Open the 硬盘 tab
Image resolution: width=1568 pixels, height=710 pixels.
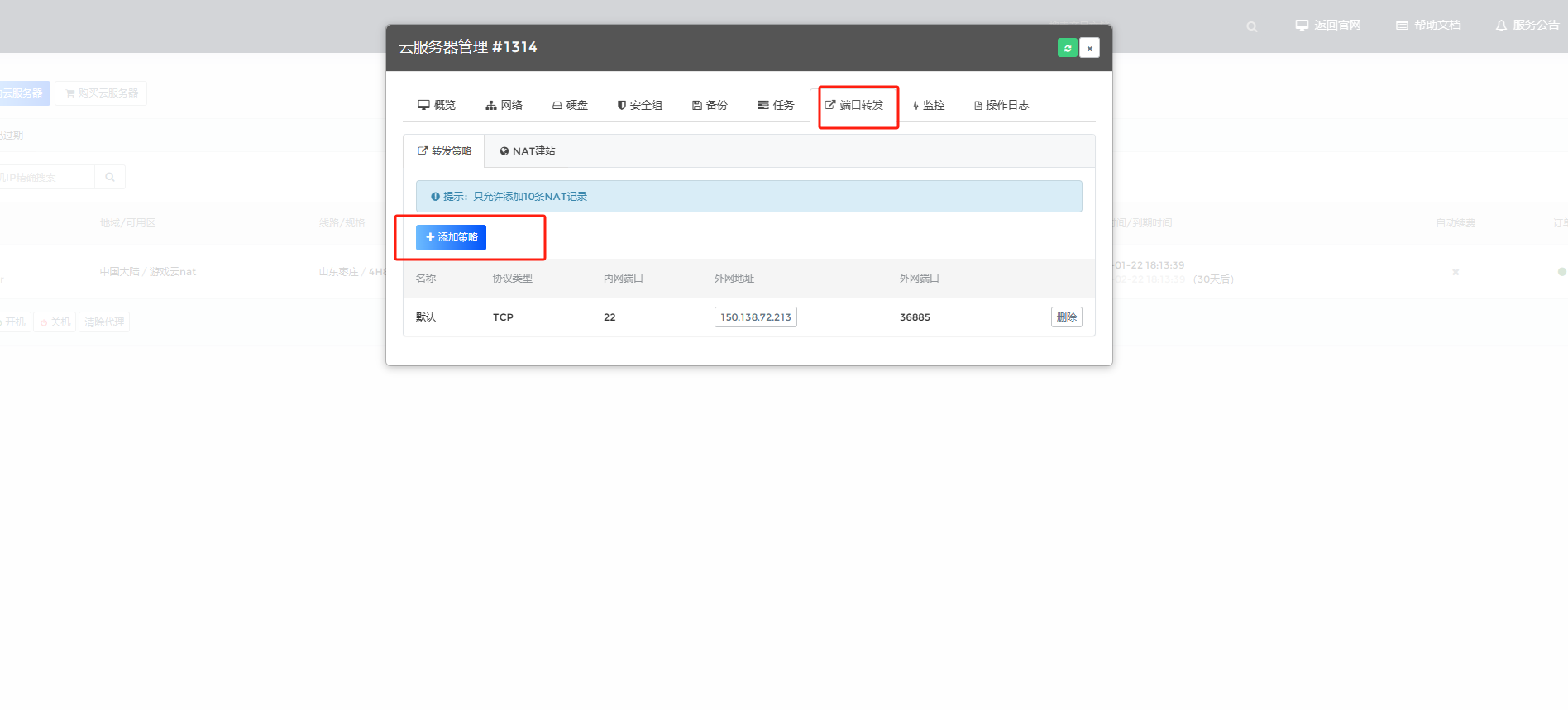pos(570,105)
